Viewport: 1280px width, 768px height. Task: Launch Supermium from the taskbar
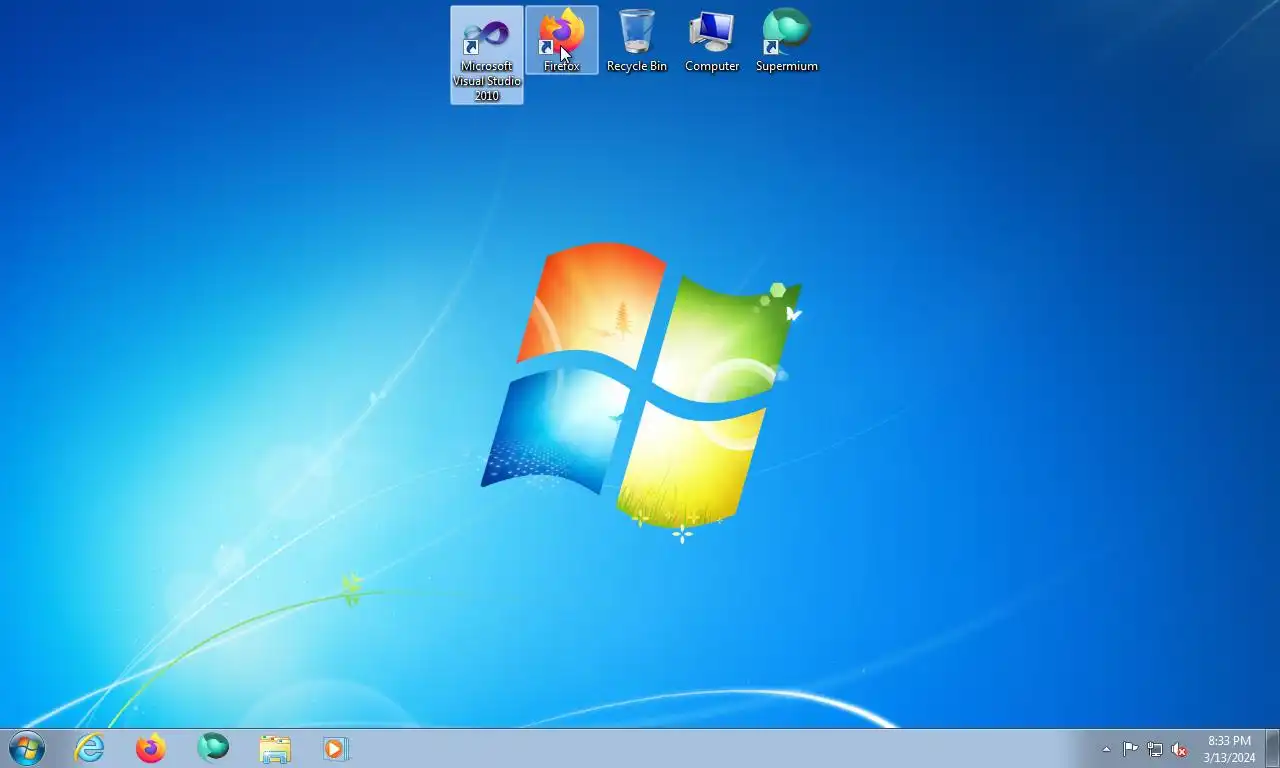click(213, 748)
